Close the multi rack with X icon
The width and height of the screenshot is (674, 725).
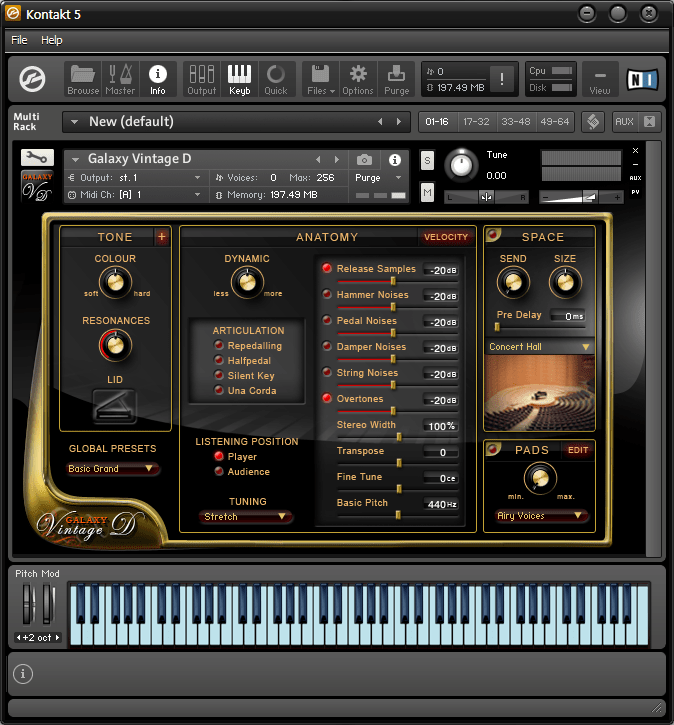(x=649, y=122)
